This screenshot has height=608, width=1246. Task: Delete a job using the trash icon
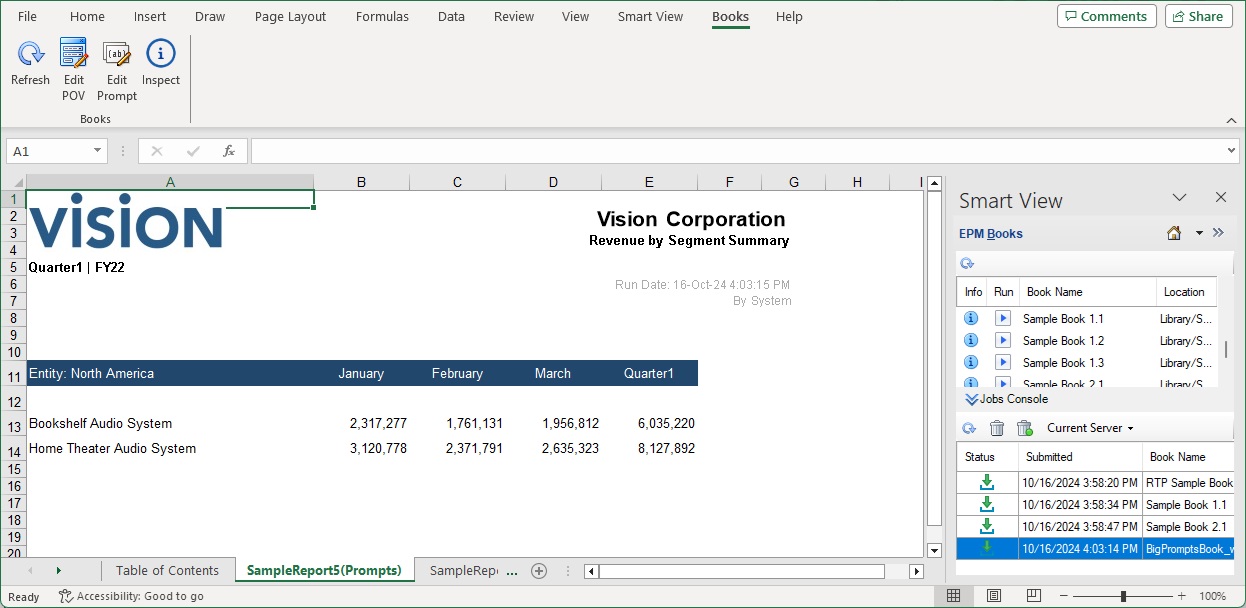point(996,427)
